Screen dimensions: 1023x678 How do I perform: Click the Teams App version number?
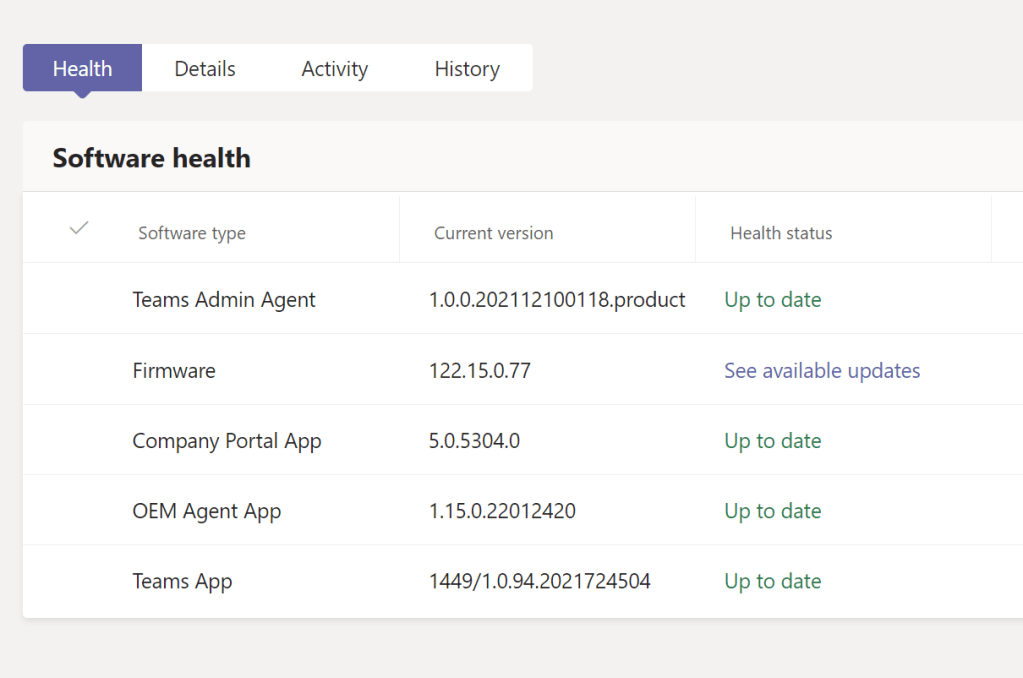[x=539, y=581]
